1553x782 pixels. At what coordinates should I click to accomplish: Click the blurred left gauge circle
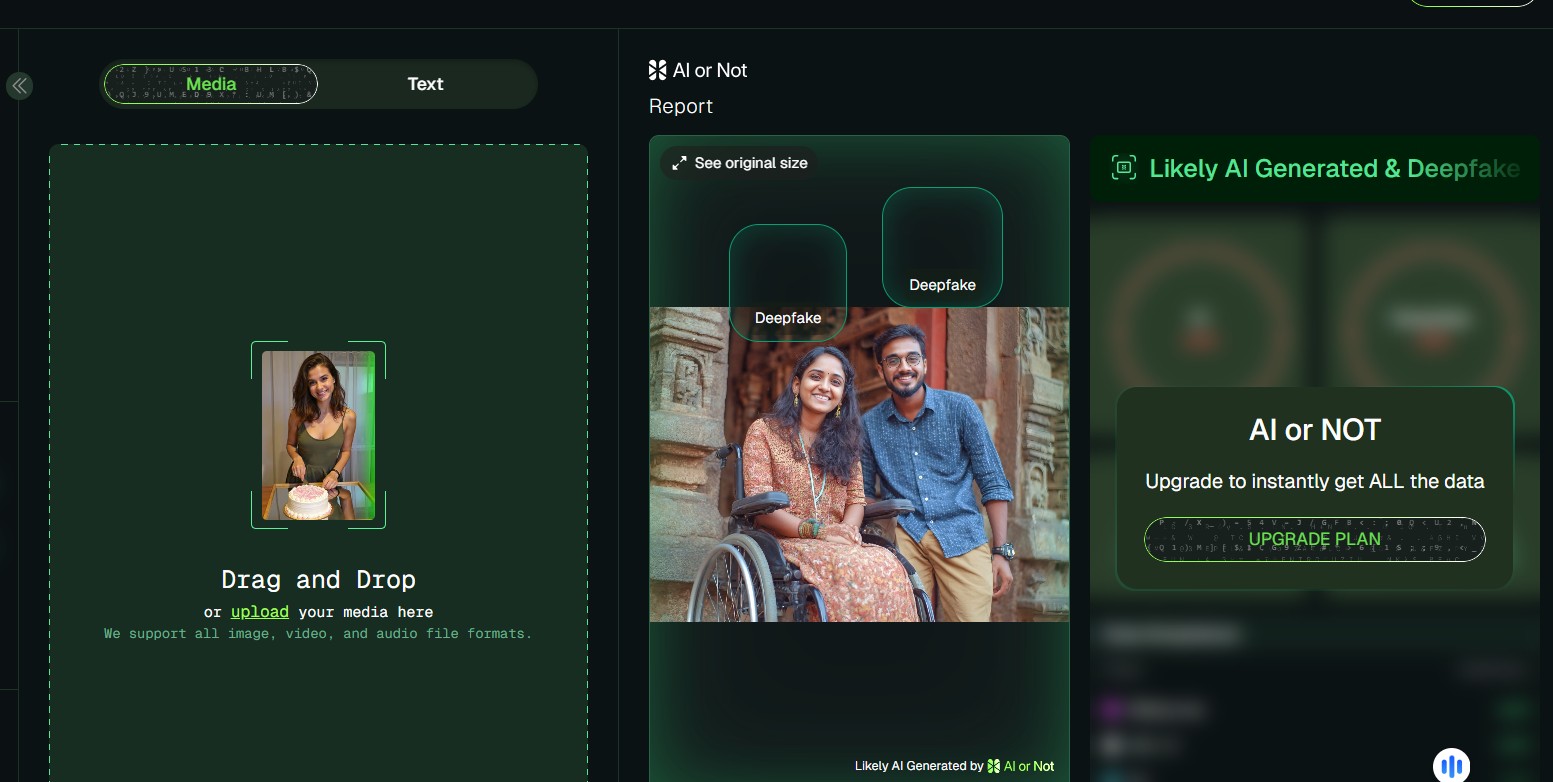tap(1198, 322)
